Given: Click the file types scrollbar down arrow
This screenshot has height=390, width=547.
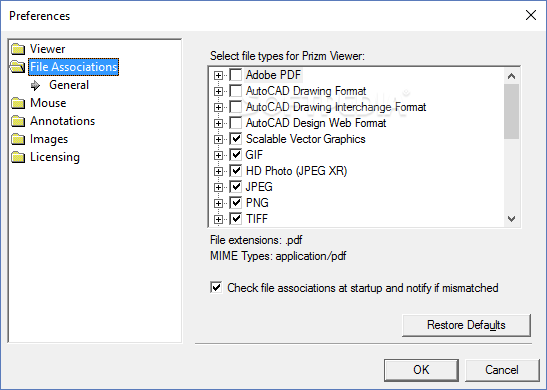Looking at the screenshot, I should pyautogui.click(x=511, y=219).
